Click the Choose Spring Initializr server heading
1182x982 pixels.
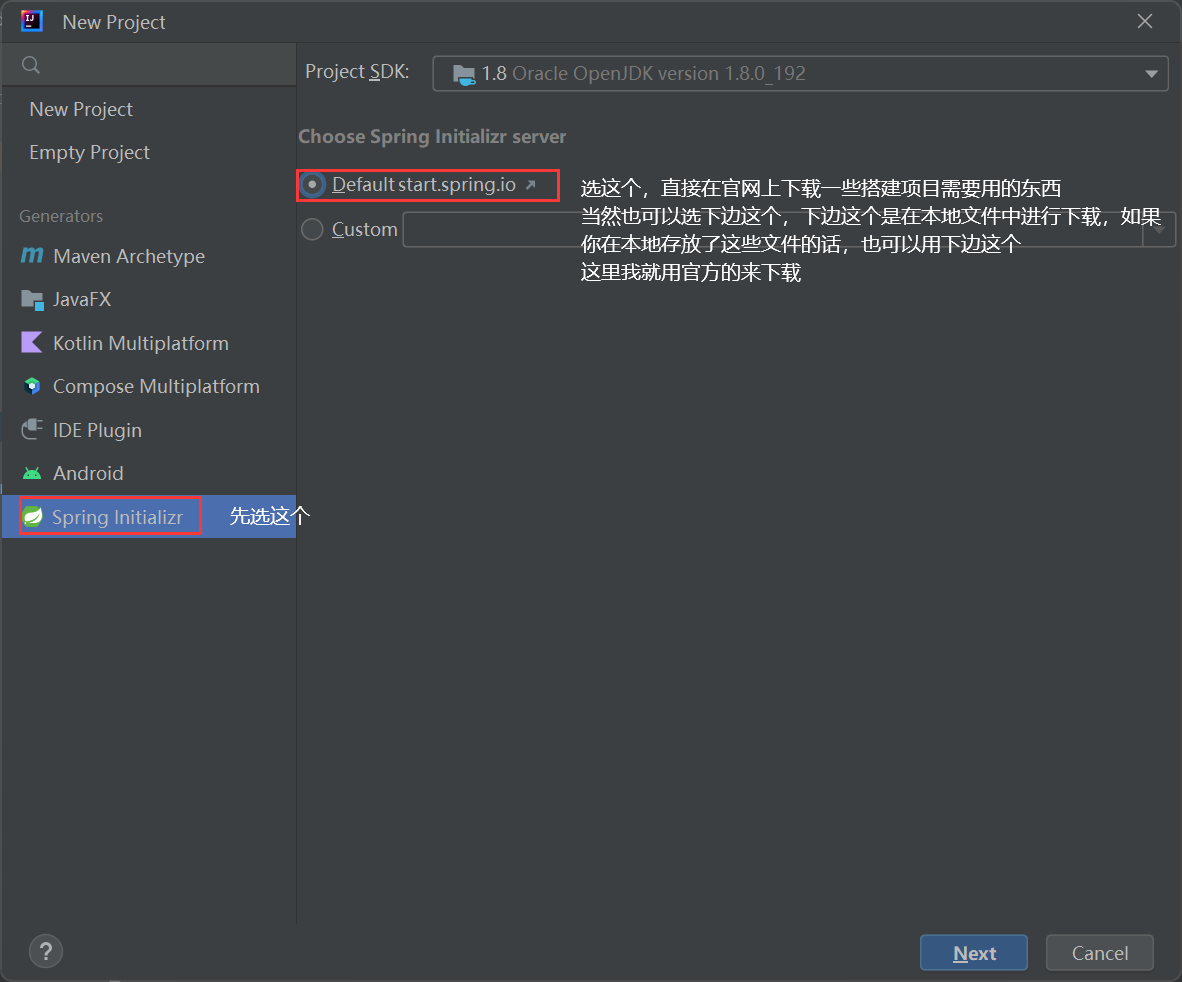pos(432,136)
